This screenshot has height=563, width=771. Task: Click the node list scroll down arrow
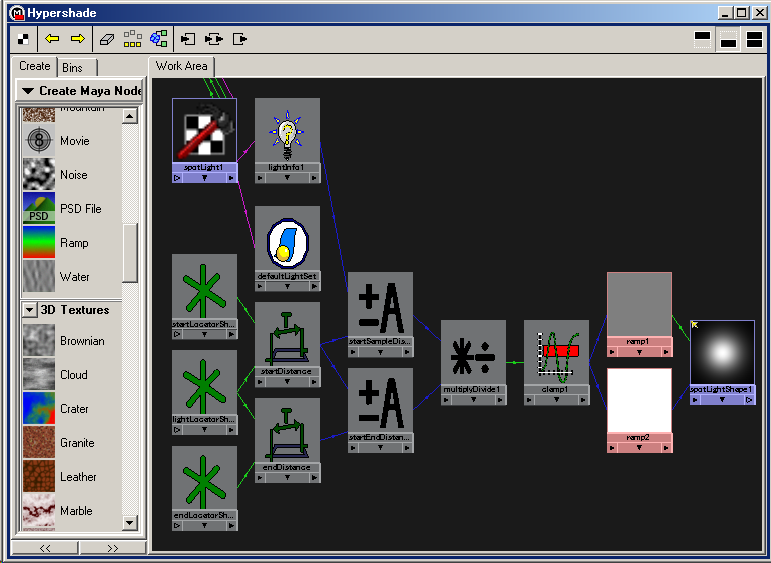[129, 522]
